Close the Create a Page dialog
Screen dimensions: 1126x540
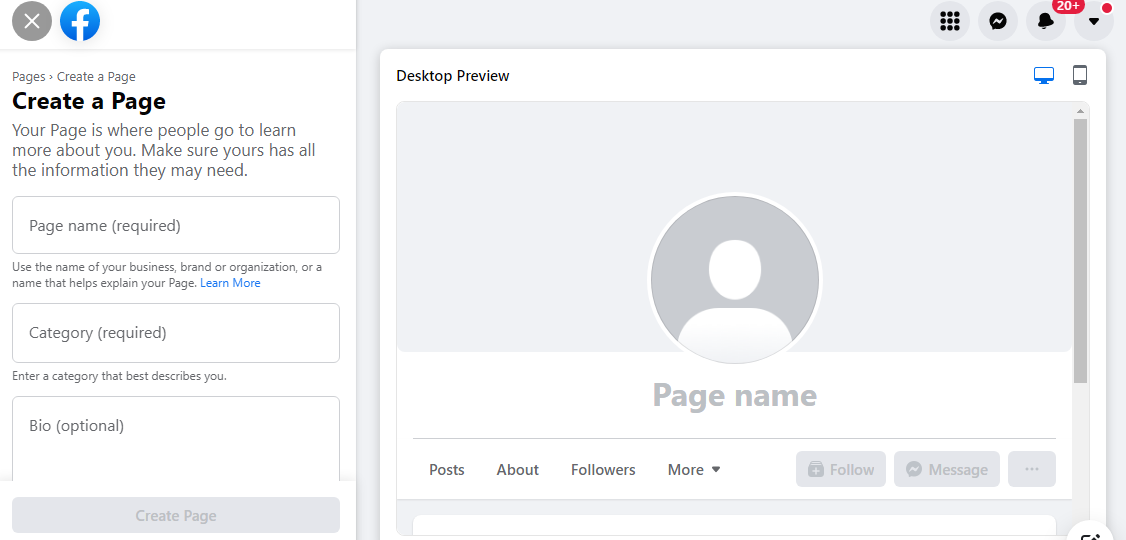pyautogui.click(x=32, y=21)
